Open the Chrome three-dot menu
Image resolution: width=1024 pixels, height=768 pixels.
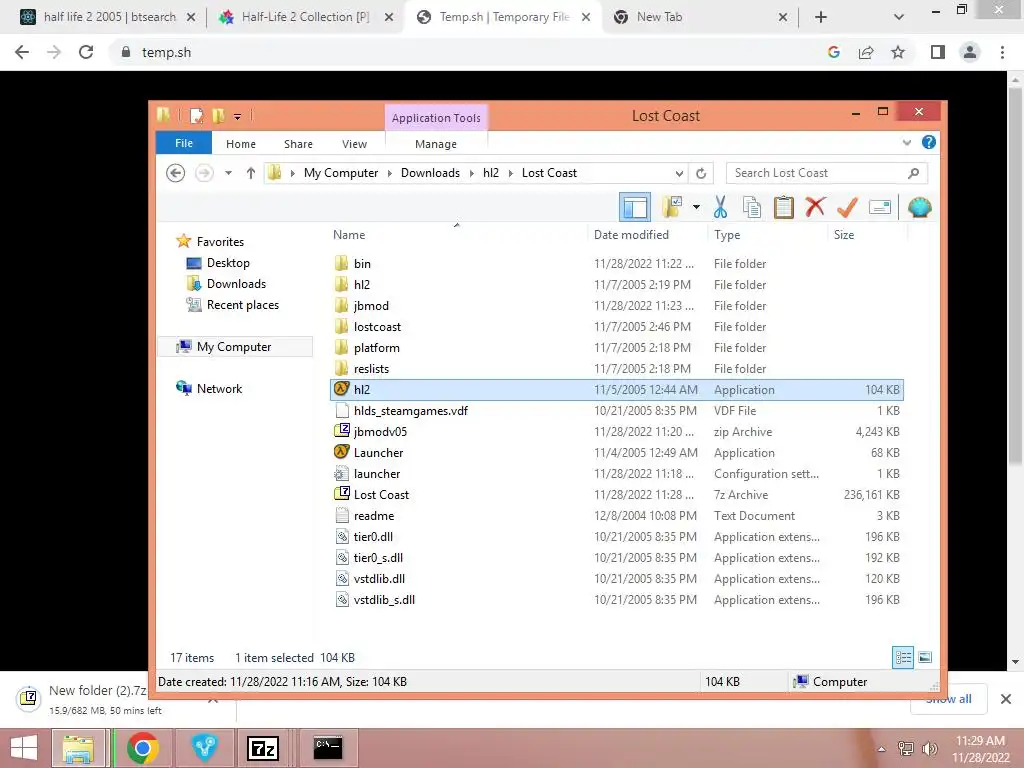(x=1002, y=52)
